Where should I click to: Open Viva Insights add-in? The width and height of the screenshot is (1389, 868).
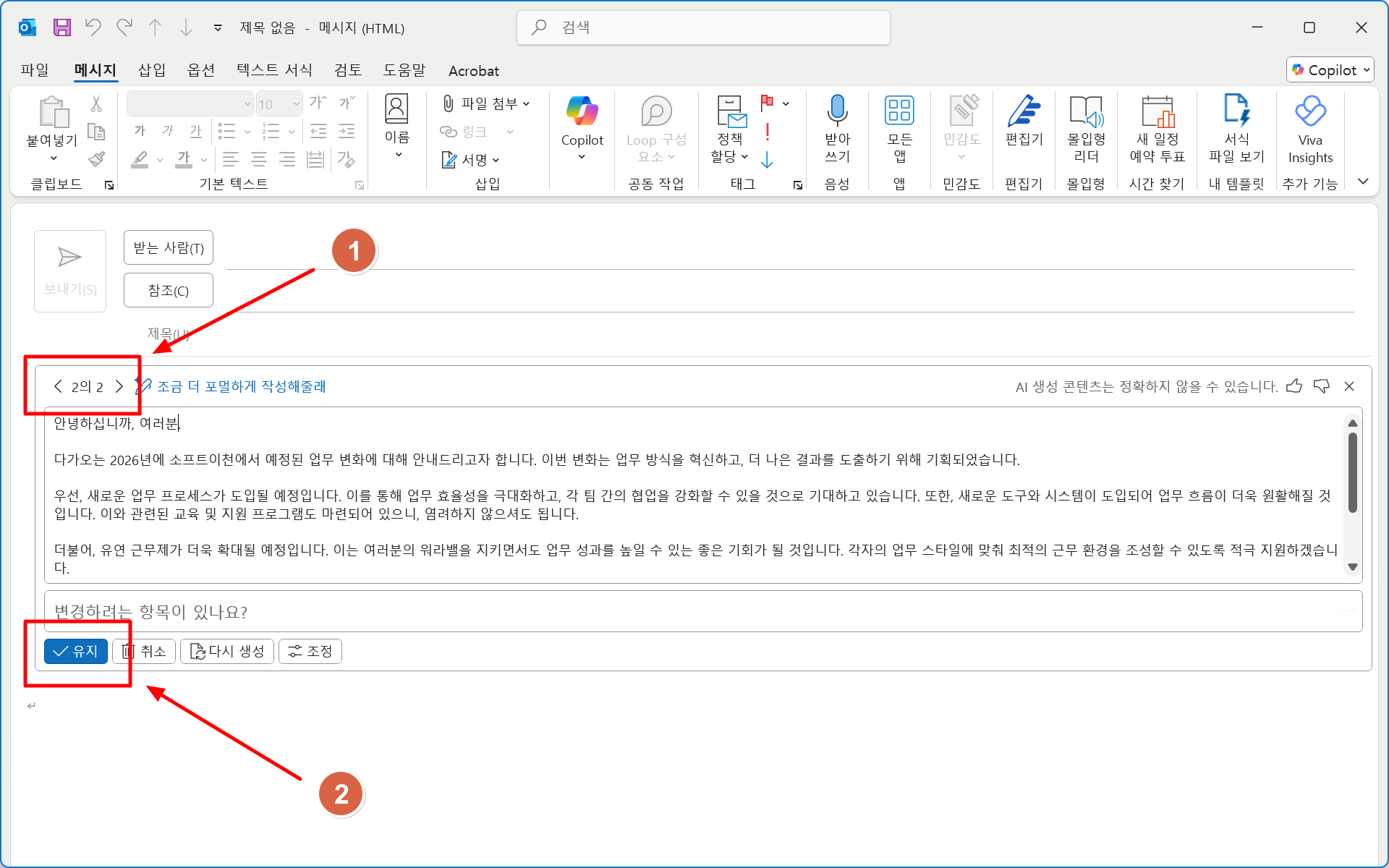[1309, 112]
